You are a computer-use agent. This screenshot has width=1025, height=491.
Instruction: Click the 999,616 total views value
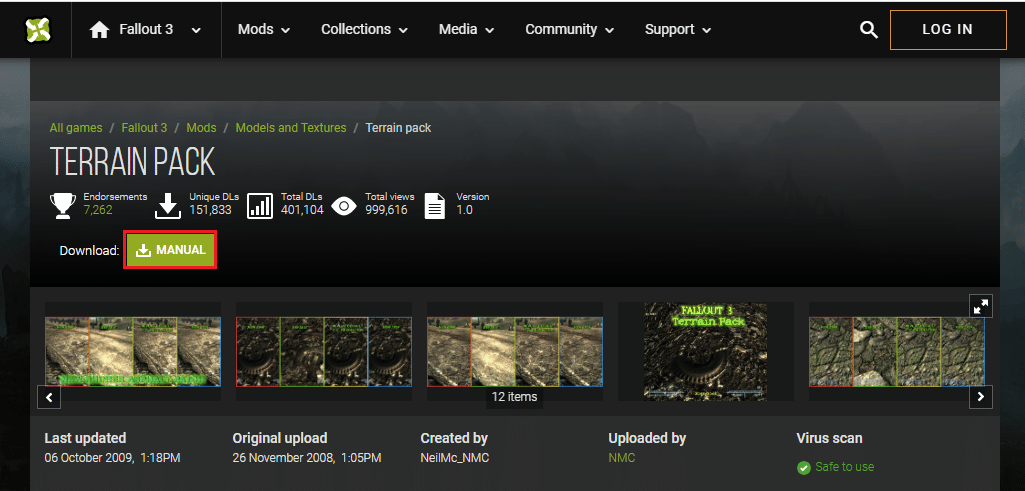point(386,210)
